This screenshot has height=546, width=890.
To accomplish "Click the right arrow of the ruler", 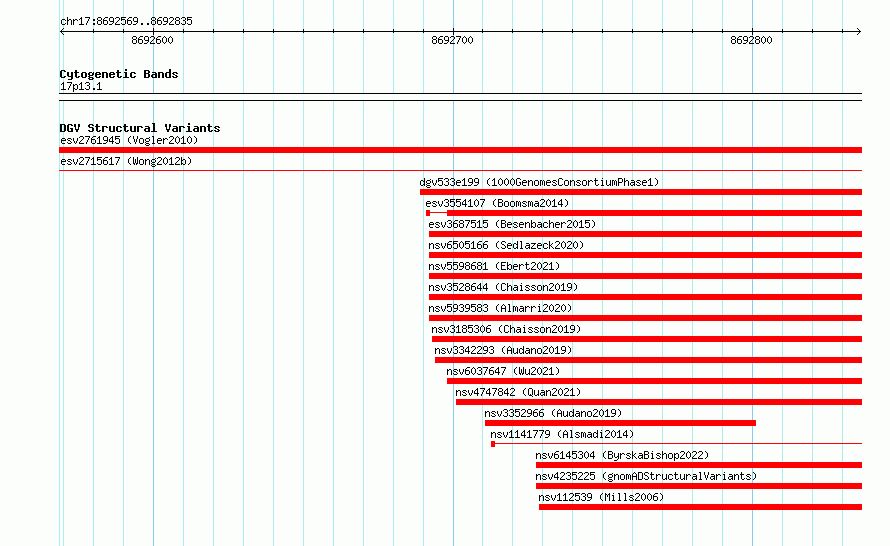I will point(859,31).
